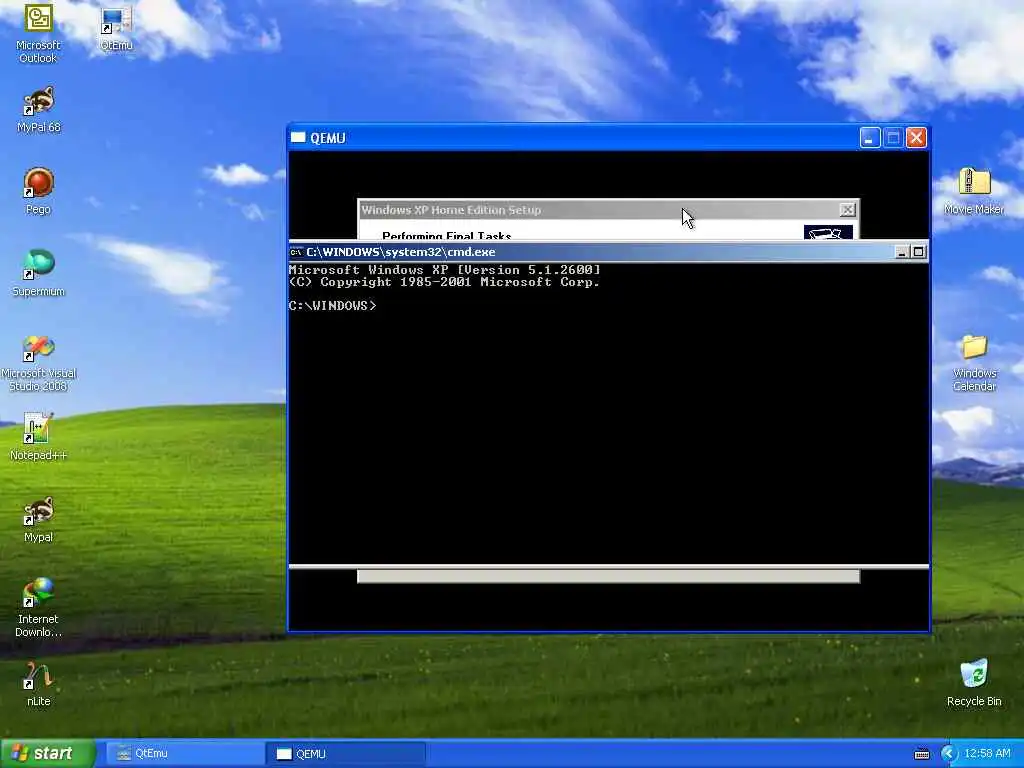
Task: Click the Windows XP Home Edition Setup title bar
Action: 608,210
